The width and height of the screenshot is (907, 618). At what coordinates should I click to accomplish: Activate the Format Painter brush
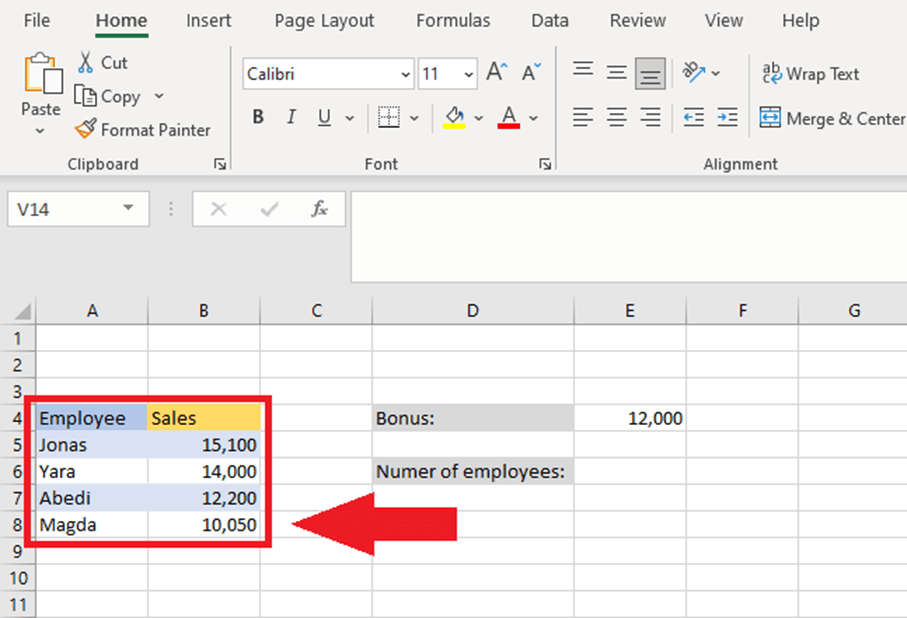pos(86,129)
